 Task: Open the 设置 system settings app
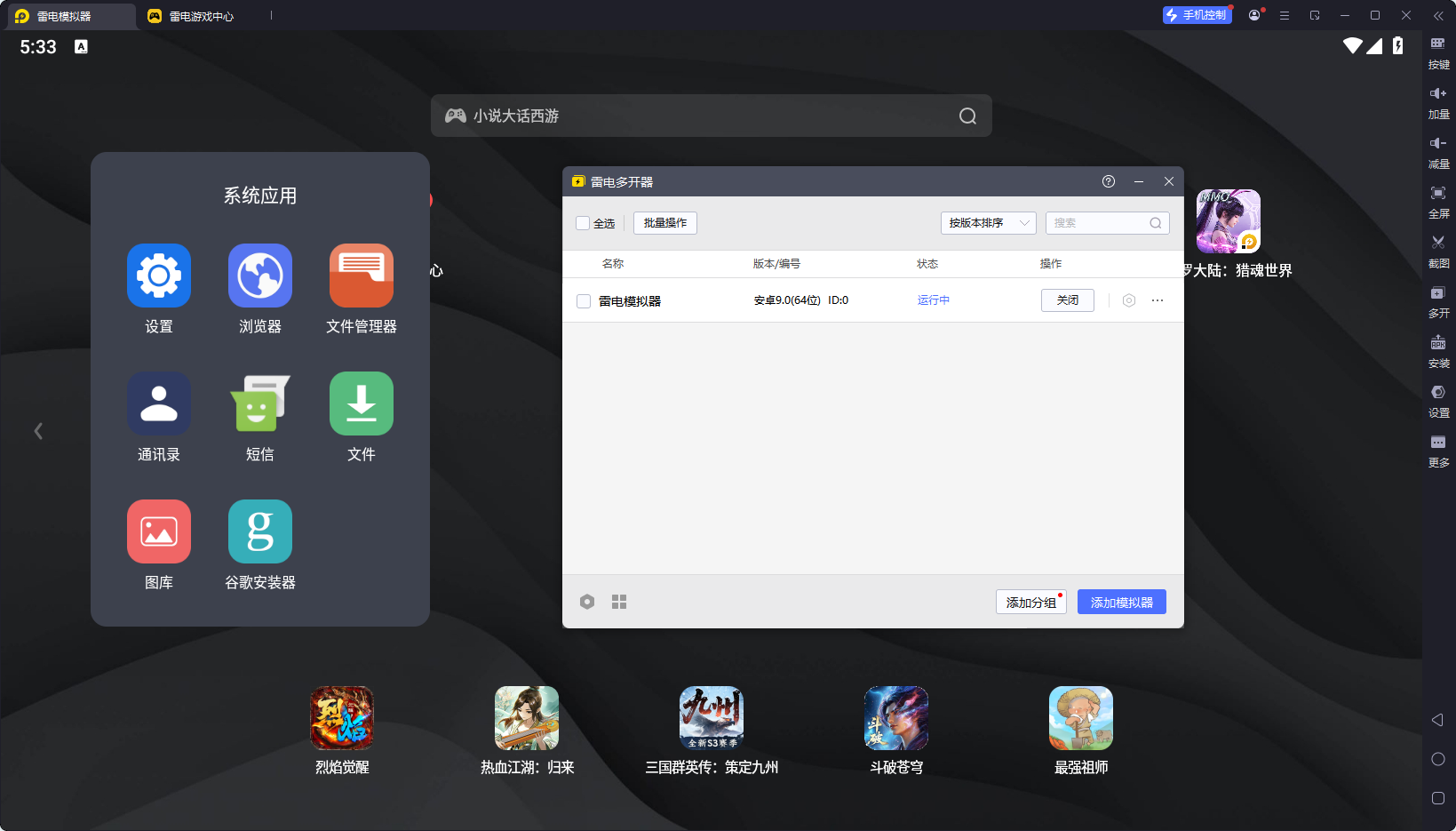[x=159, y=276]
